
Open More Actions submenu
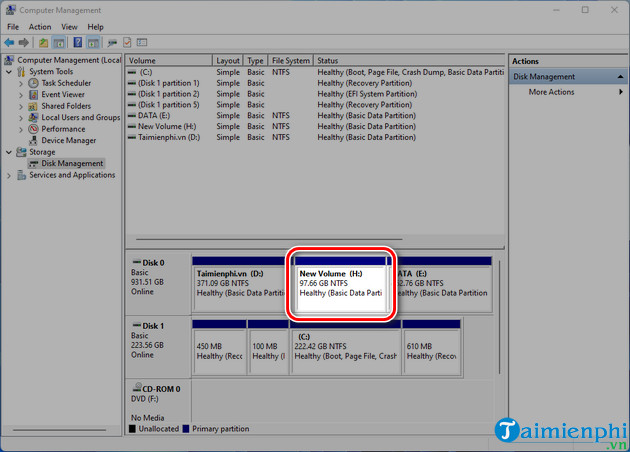coord(568,92)
